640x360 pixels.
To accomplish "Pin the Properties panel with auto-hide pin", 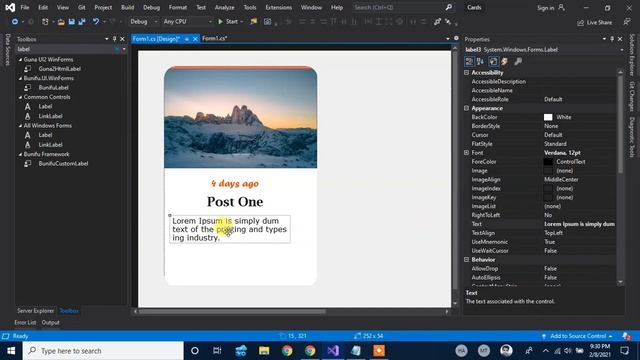I will tap(612, 39).
